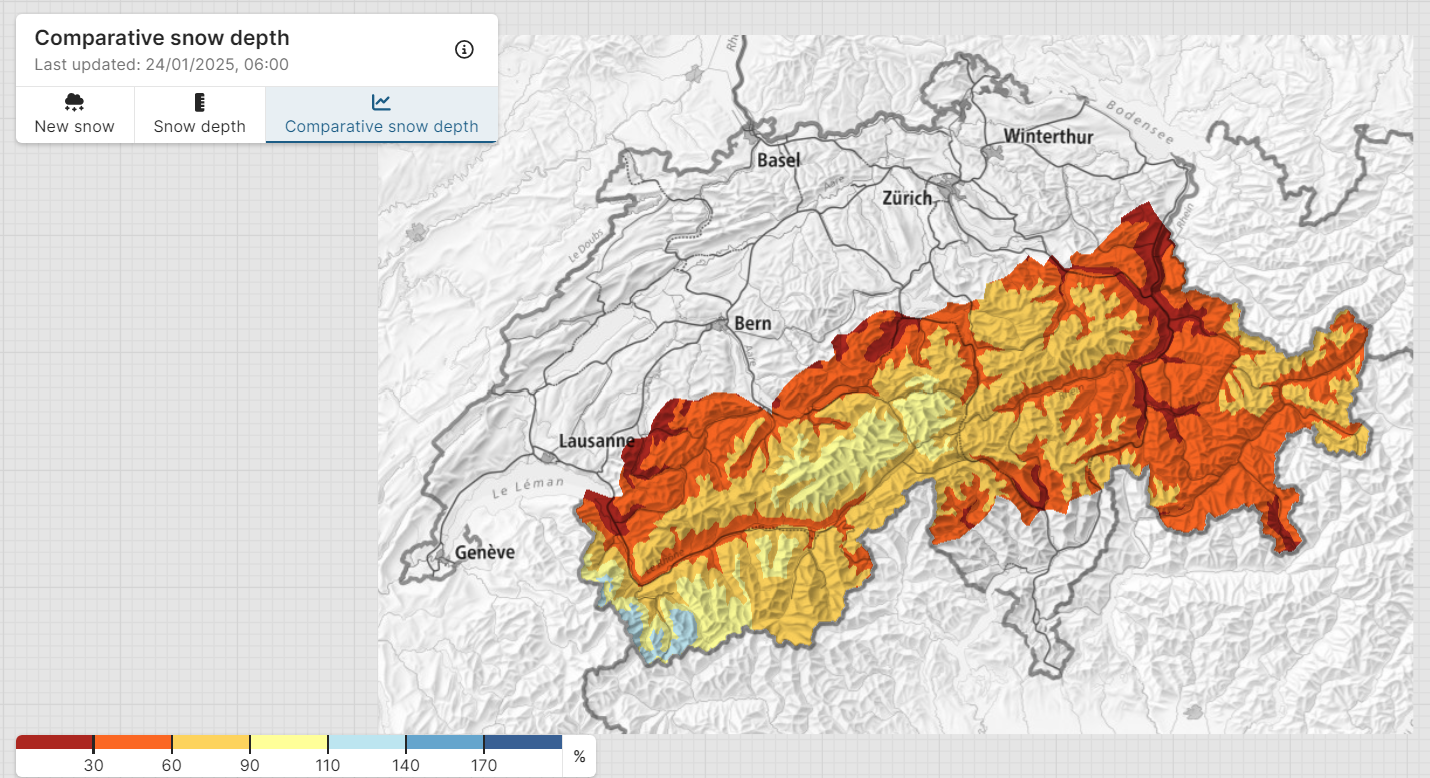This screenshot has height=778, width=1430.
Task: Pick the light orange 60–90 legend swatch
Action: 210,743
